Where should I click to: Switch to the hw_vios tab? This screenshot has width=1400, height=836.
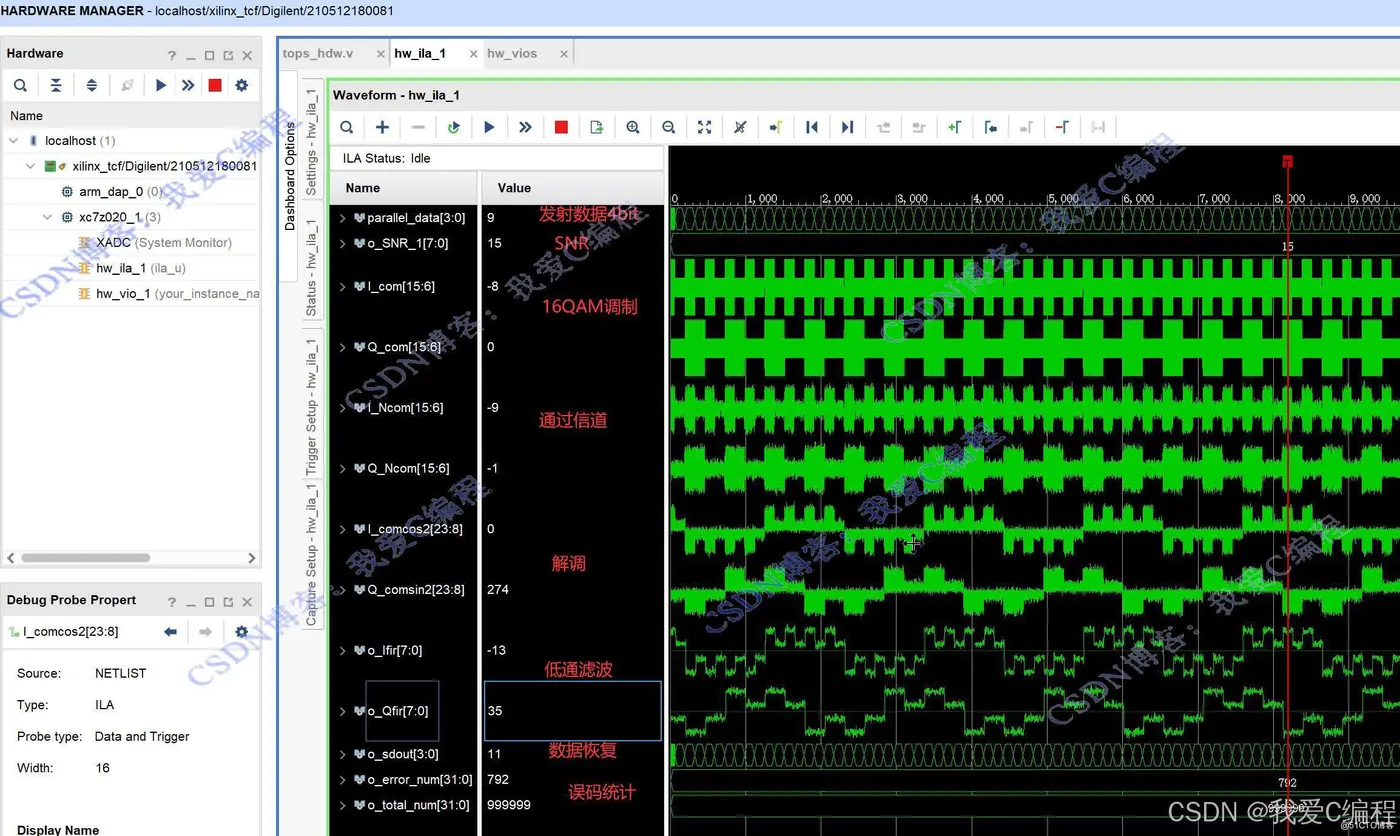(512, 54)
